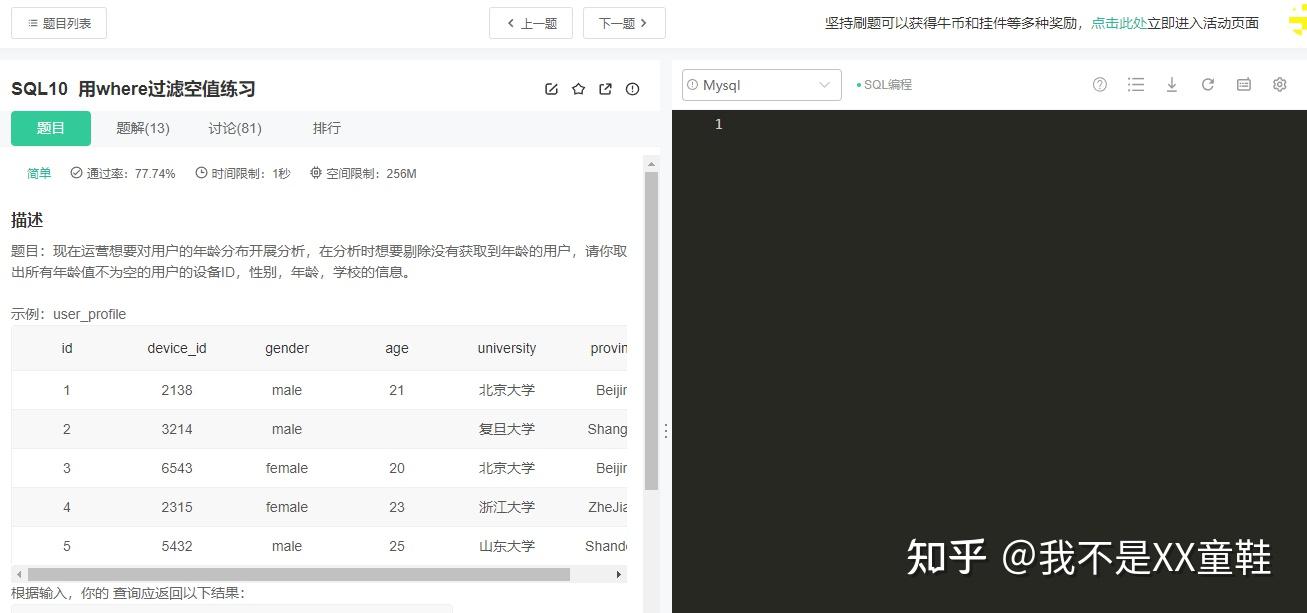This screenshot has width=1307, height=613.
Task: Click the list icon in editor toolbar
Action: point(1136,85)
